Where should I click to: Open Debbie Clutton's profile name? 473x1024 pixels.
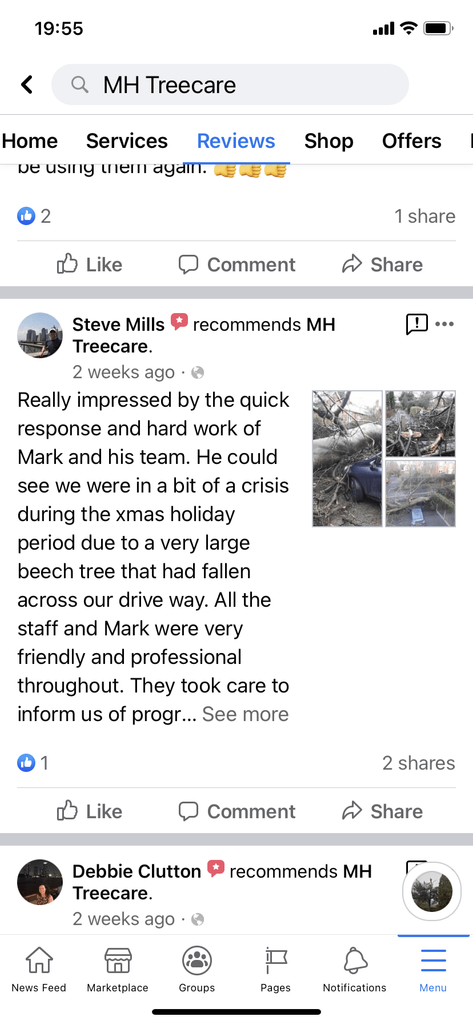coord(137,871)
